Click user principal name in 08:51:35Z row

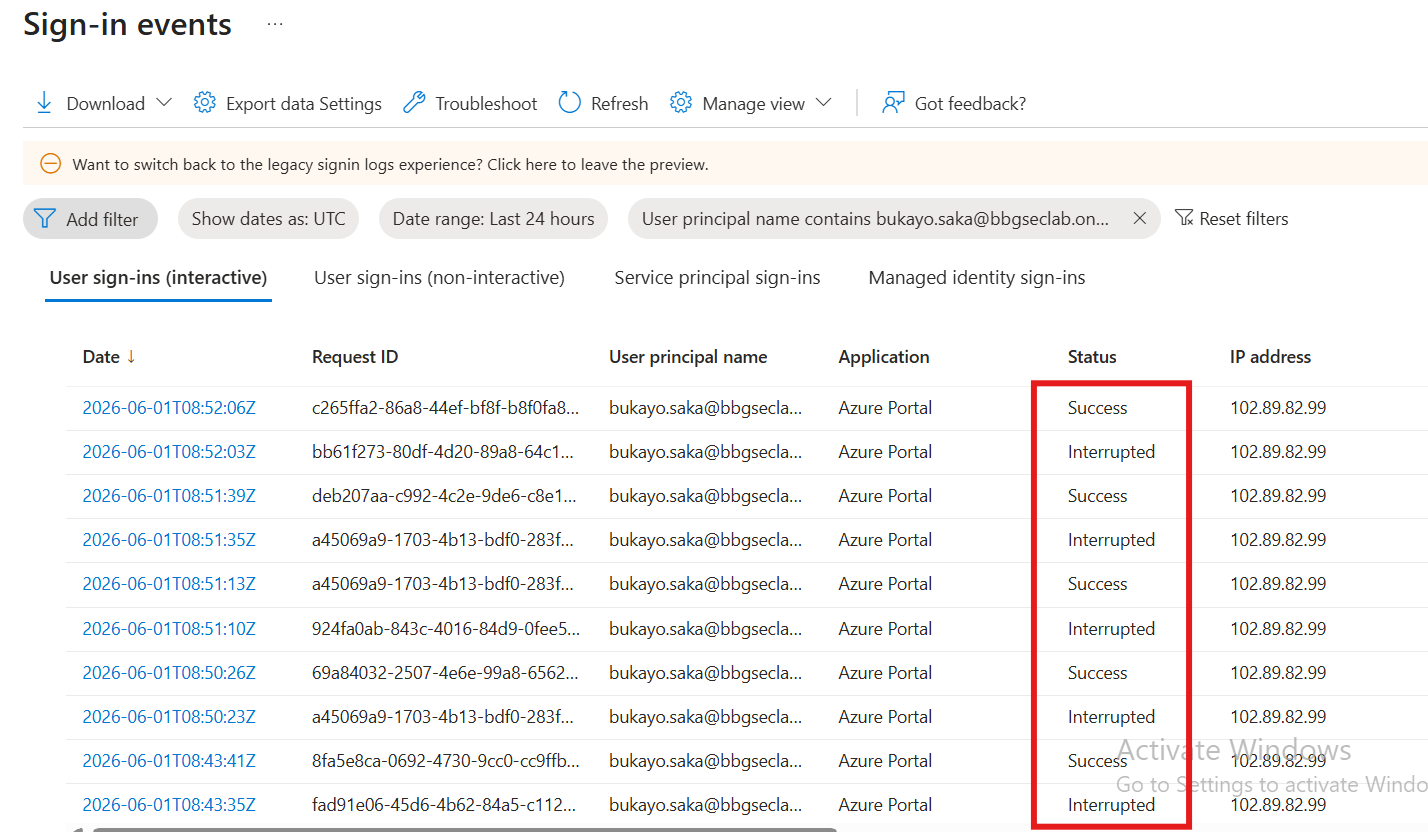click(705, 540)
